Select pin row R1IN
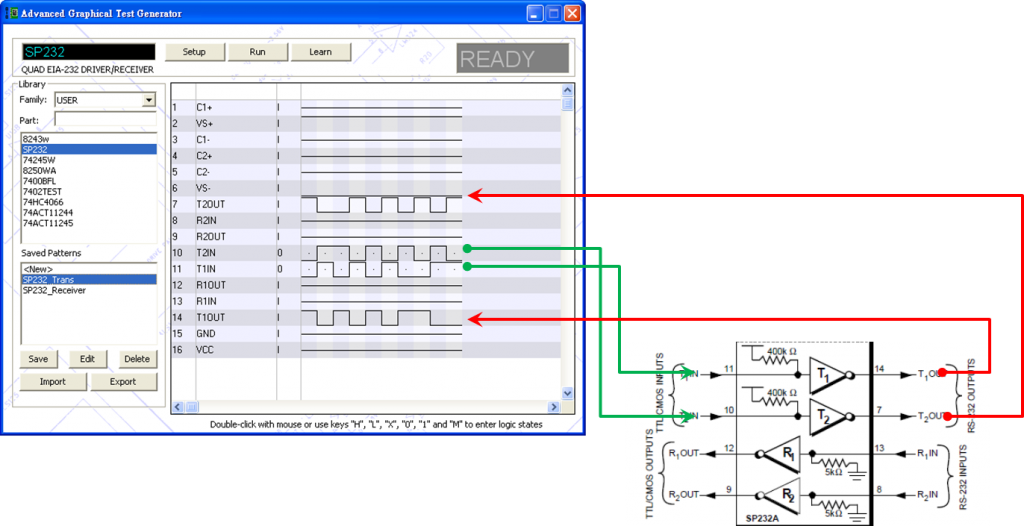 click(366, 301)
